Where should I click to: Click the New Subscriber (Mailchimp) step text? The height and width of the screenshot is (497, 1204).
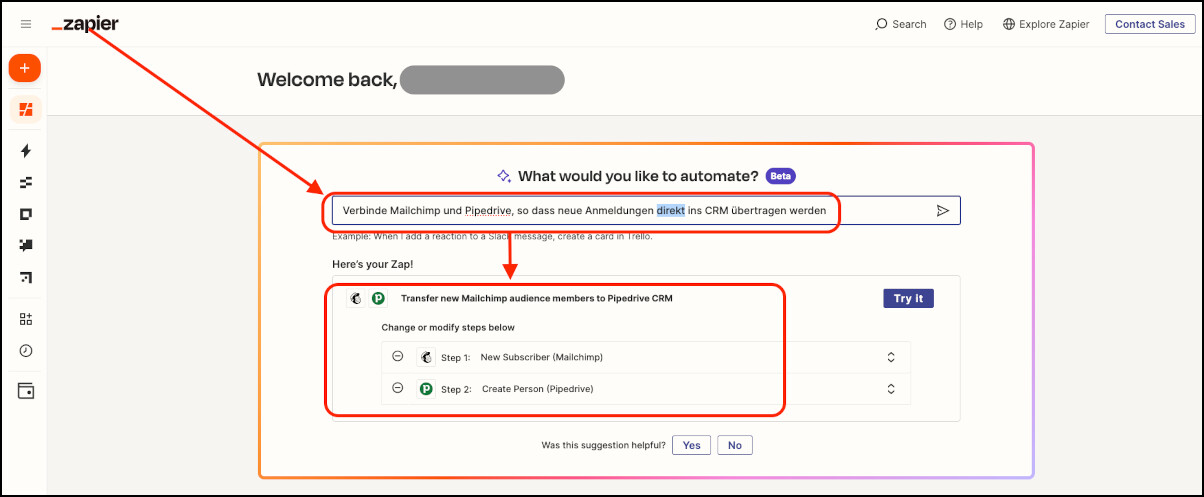point(541,357)
